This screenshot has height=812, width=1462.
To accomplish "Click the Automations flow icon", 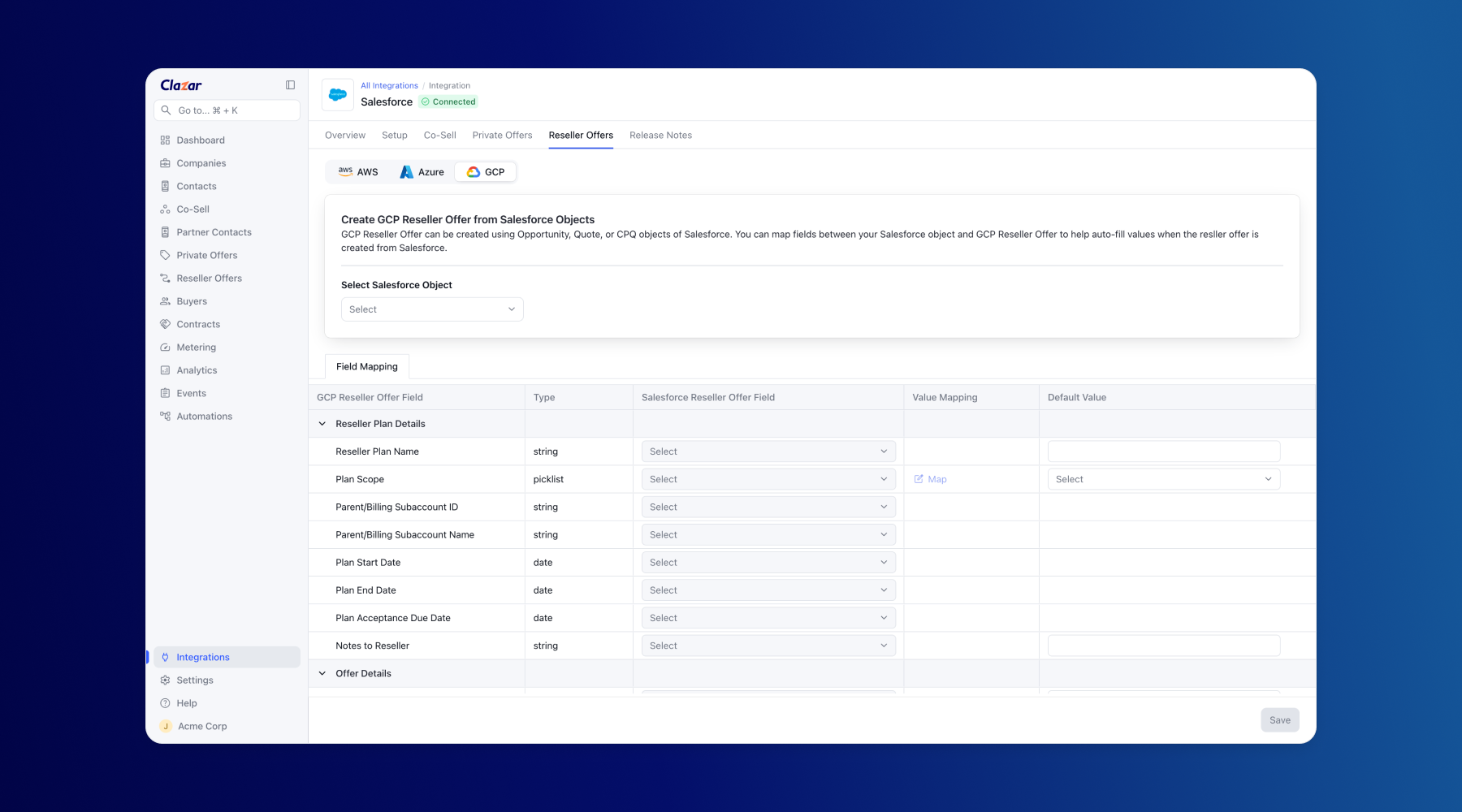I will click(x=165, y=417).
